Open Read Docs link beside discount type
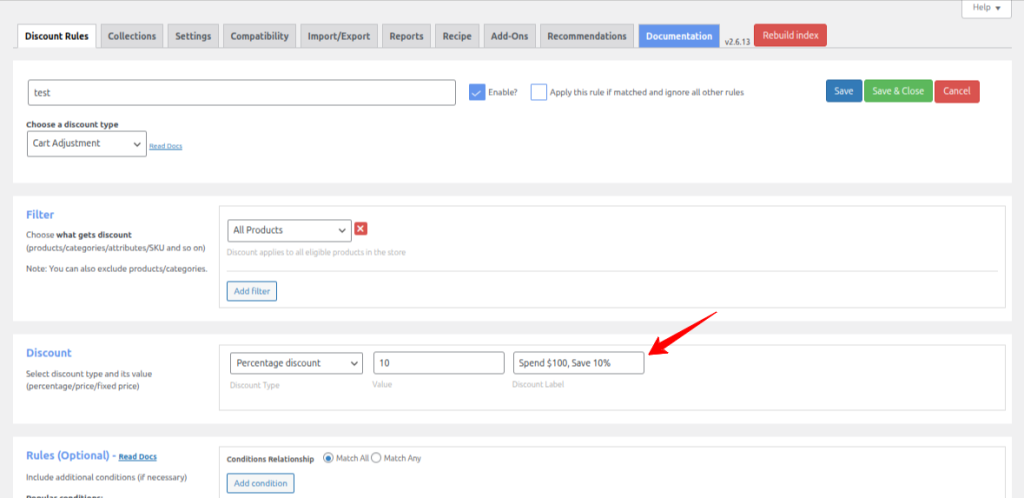The height and width of the screenshot is (498, 1024). tap(165, 146)
